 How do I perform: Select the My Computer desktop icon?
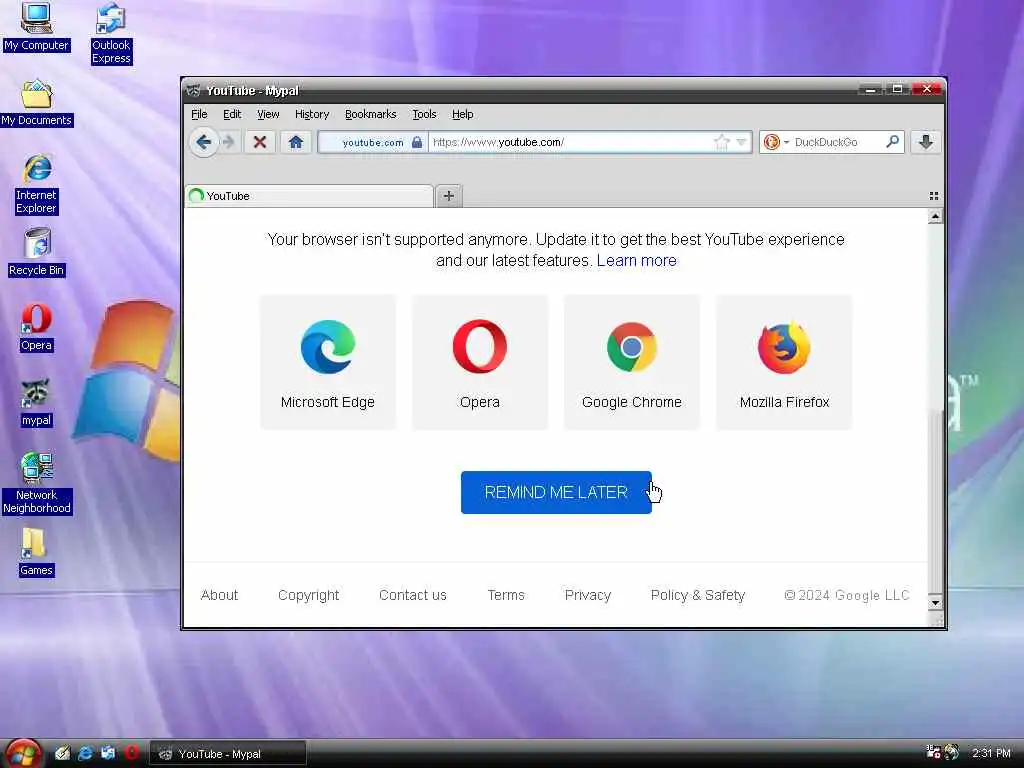(36, 27)
